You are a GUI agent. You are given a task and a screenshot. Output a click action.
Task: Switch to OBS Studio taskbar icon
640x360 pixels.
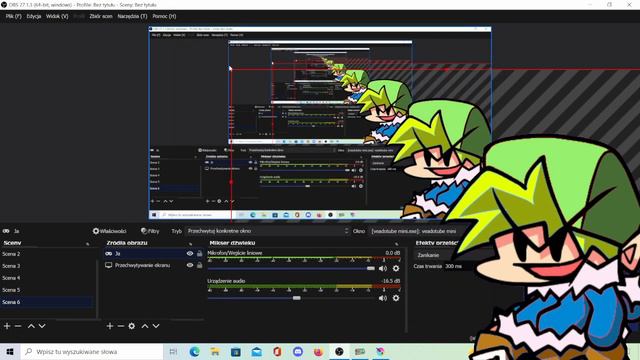pos(339,351)
